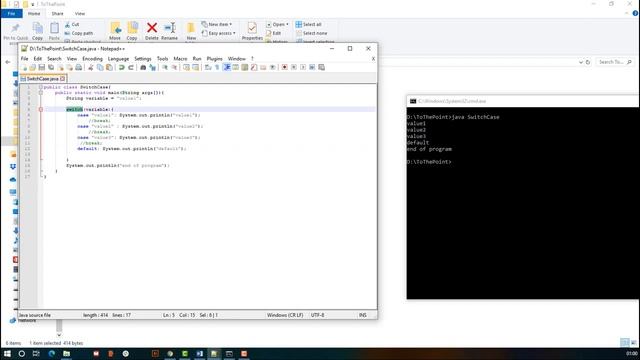
Task: Switch to the Share tab in File Explorer
Action: pyautogui.click(x=58, y=13)
